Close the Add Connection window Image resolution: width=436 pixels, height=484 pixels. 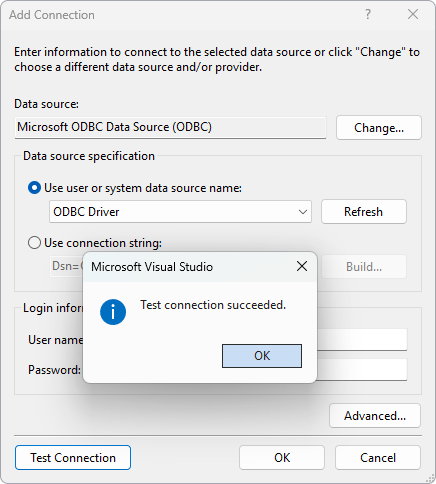(x=413, y=14)
